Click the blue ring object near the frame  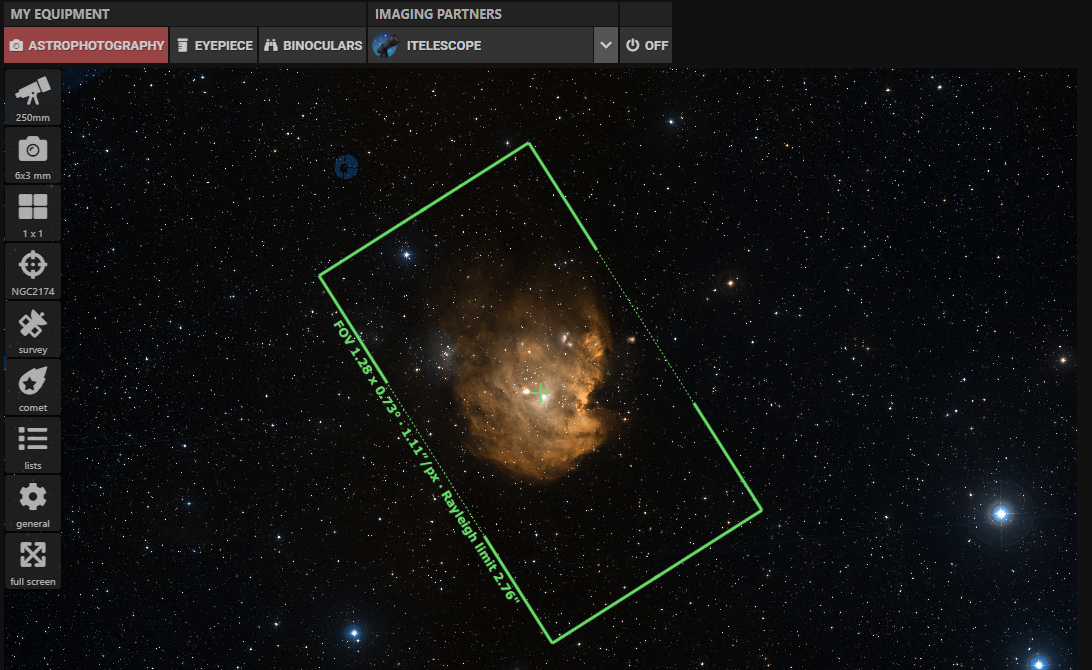[x=346, y=168]
